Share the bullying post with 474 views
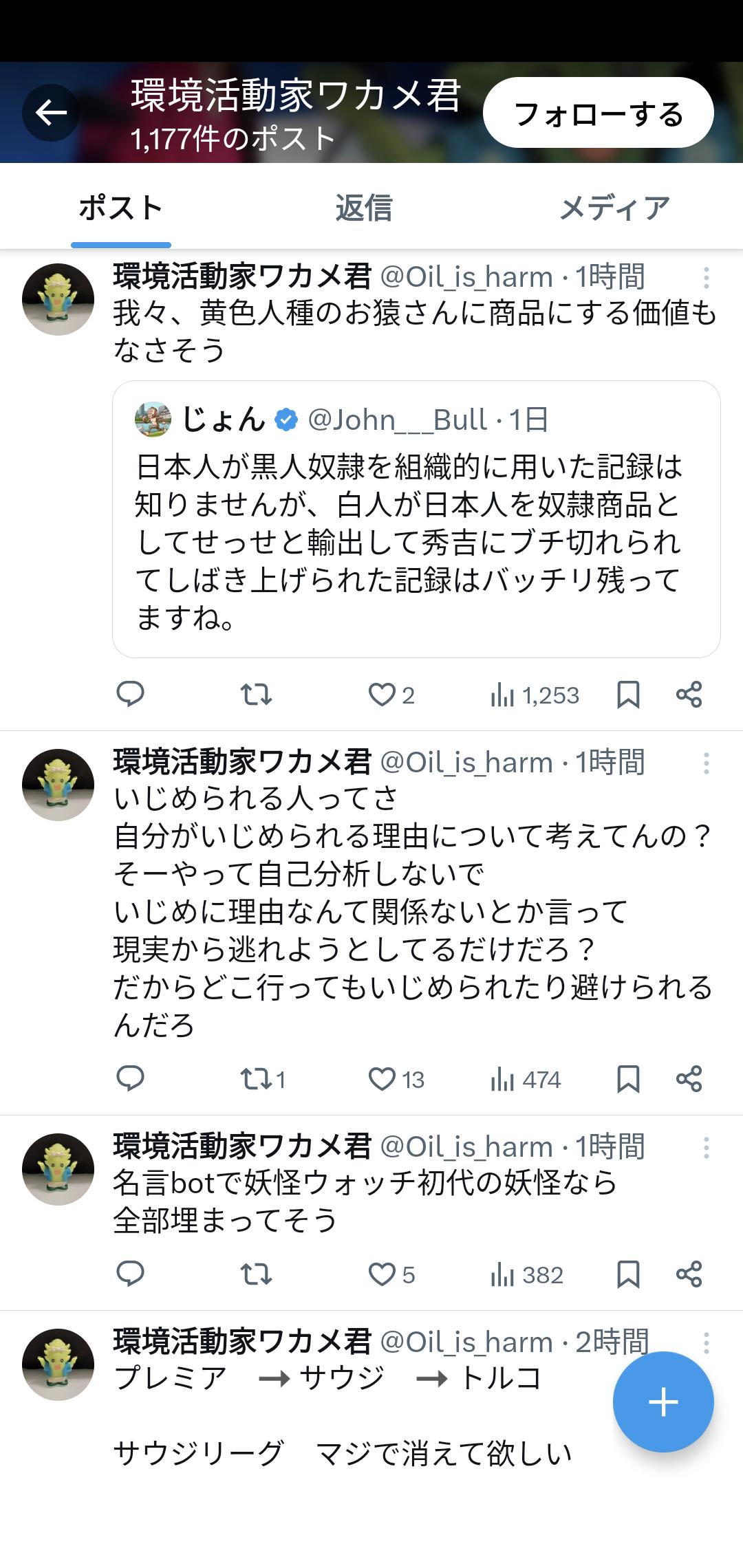Viewport: 743px width, 1568px height. point(689,1079)
